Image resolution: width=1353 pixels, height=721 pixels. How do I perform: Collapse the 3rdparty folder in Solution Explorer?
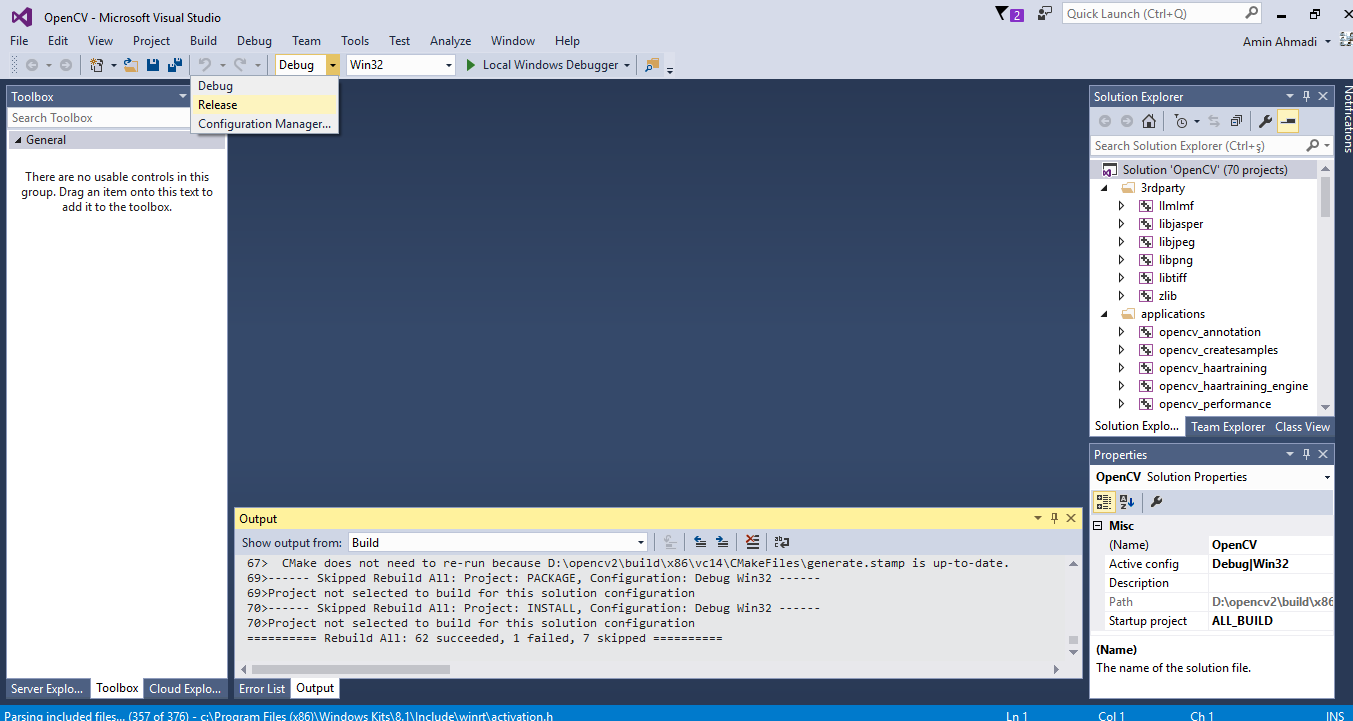point(1105,188)
